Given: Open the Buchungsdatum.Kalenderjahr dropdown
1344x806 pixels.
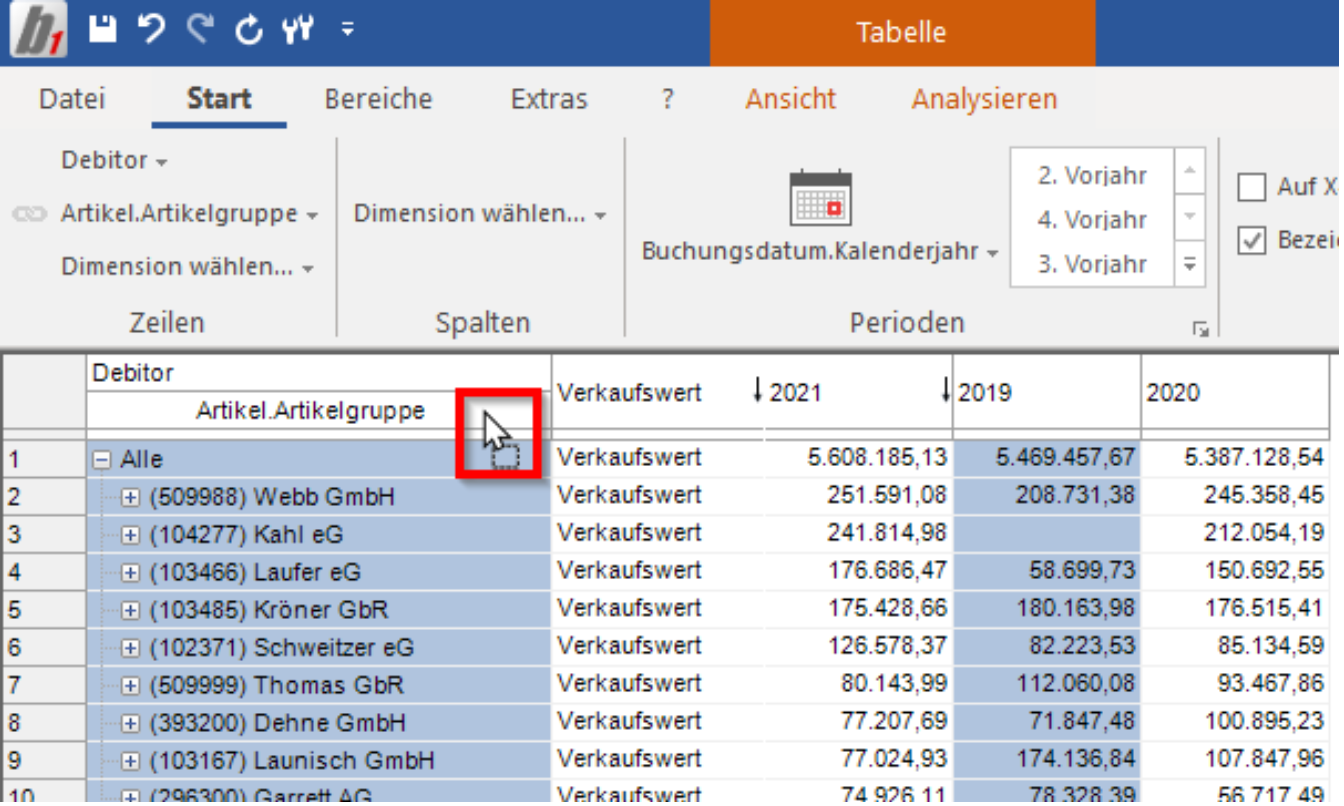Looking at the screenshot, I should pyautogui.click(x=820, y=251).
